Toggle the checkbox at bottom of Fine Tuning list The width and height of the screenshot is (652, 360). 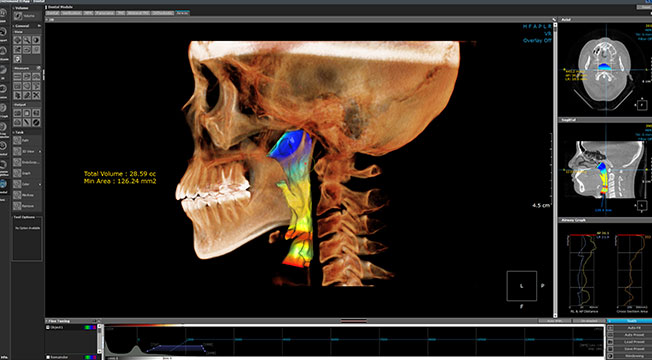point(48,357)
